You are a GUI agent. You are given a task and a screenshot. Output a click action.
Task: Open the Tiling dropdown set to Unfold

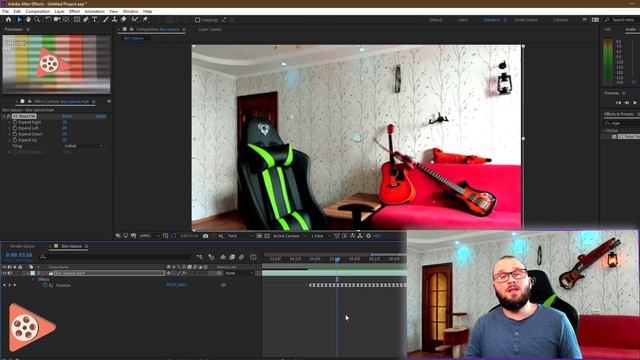click(83, 146)
